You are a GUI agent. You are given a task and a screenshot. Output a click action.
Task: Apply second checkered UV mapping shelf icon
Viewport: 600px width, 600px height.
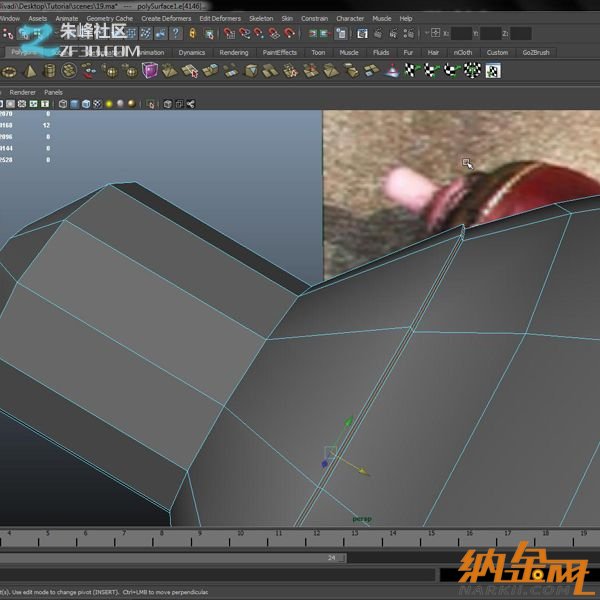432,71
